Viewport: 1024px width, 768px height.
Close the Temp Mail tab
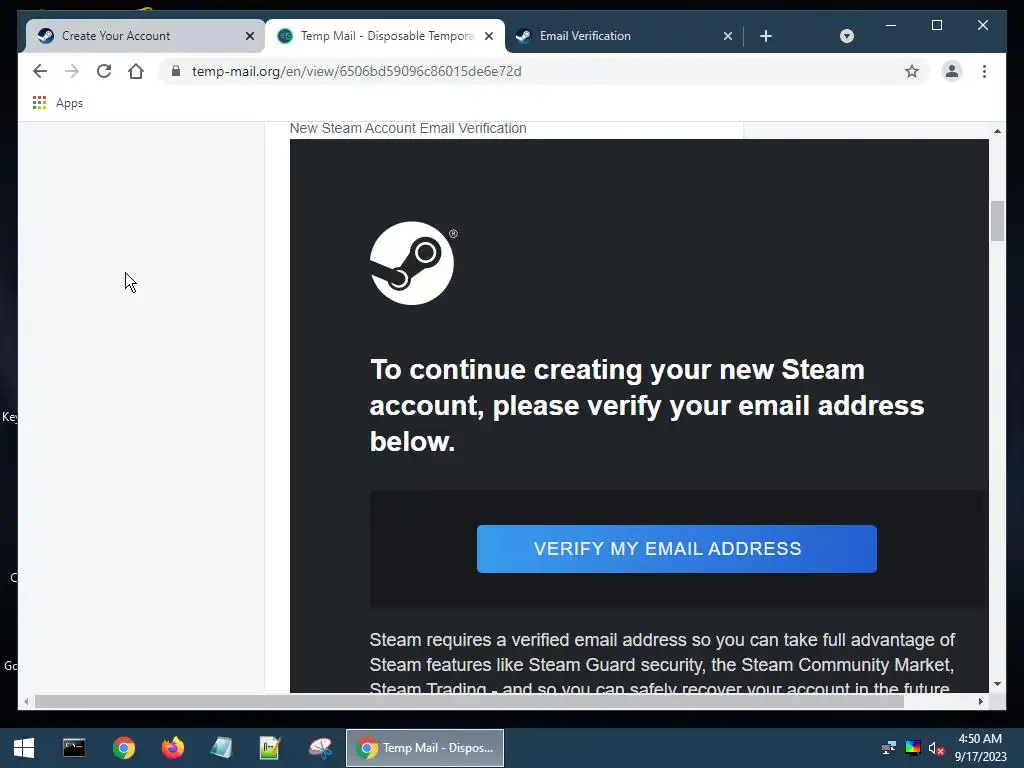tap(488, 36)
